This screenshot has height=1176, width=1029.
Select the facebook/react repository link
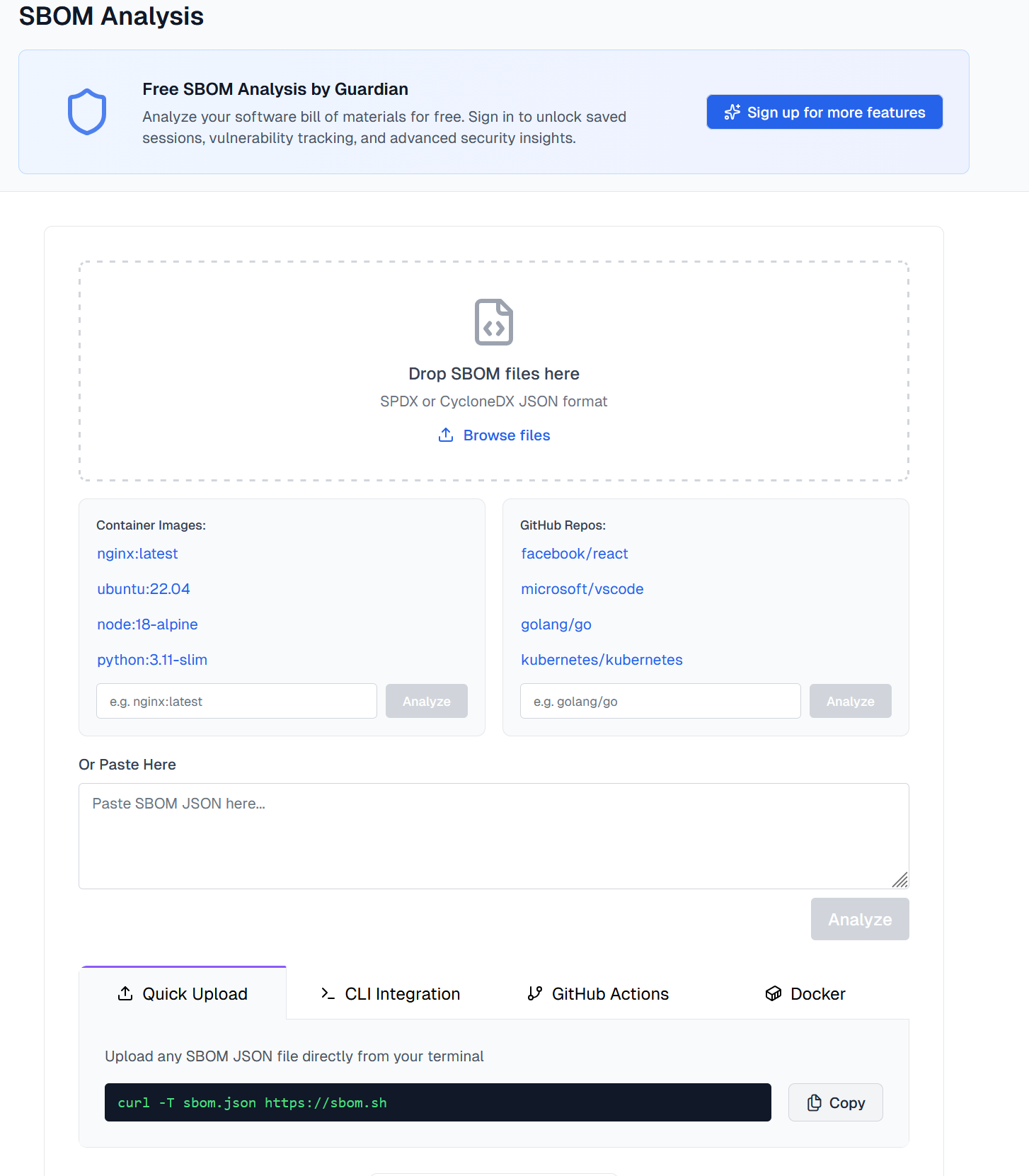[574, 554]
